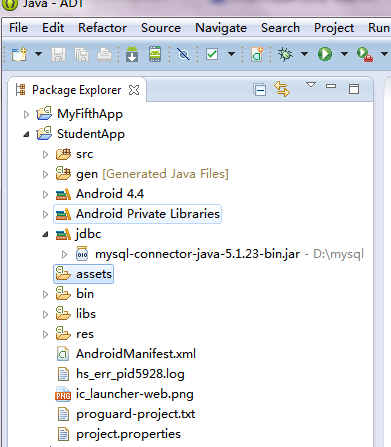Open the Navigate menu
391x447 pixels.
[221, 28]
